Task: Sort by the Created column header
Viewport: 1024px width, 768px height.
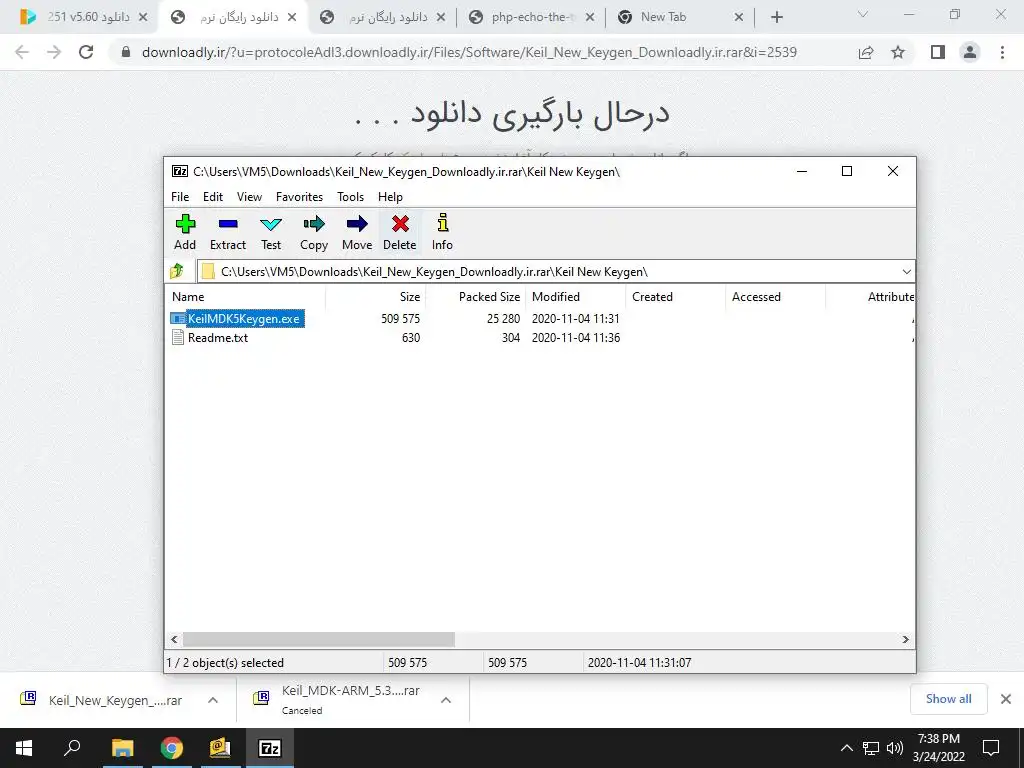Action: (x=675, y=296)
